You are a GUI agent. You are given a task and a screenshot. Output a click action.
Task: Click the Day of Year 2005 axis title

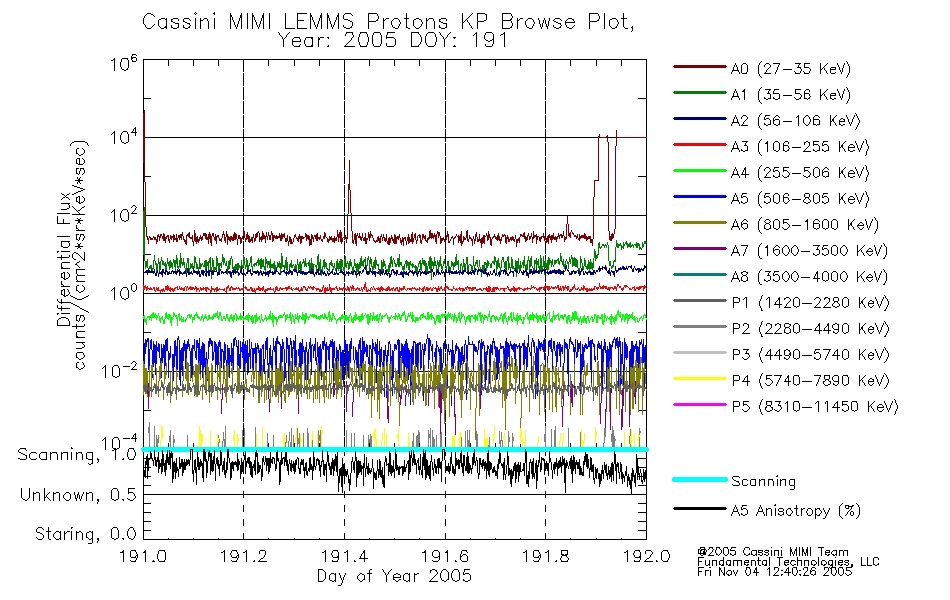394,576
